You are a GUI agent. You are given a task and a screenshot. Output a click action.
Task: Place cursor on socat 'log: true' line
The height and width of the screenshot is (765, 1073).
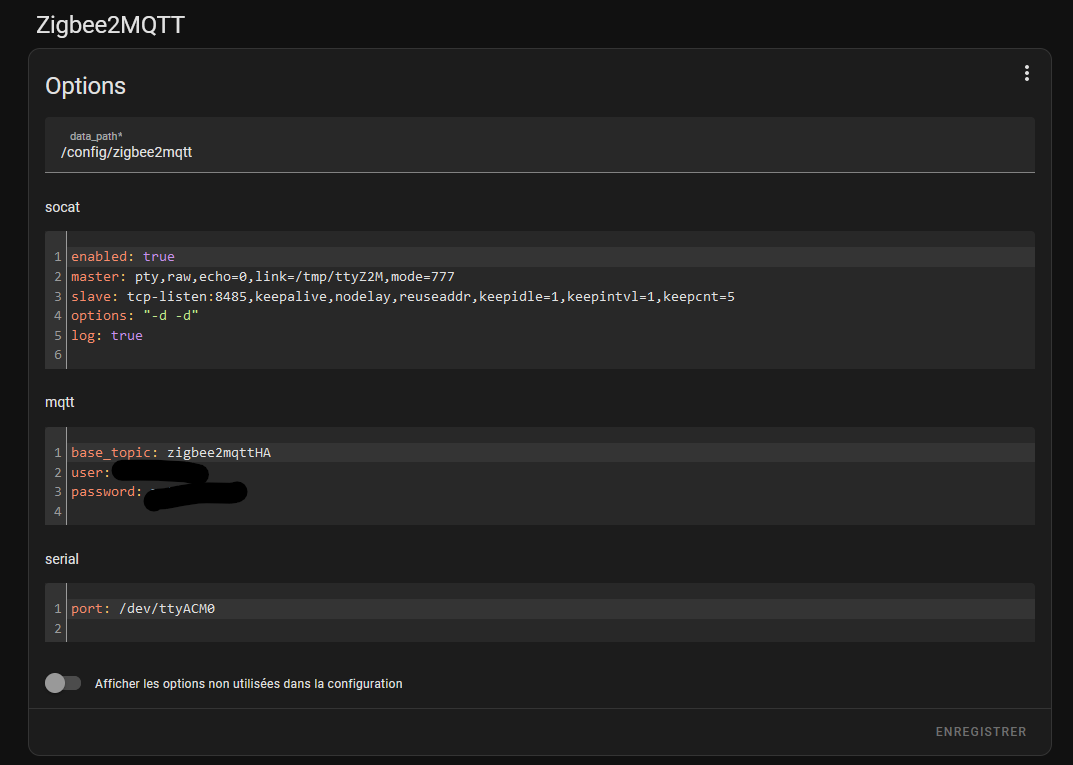[x=107, y=336]
